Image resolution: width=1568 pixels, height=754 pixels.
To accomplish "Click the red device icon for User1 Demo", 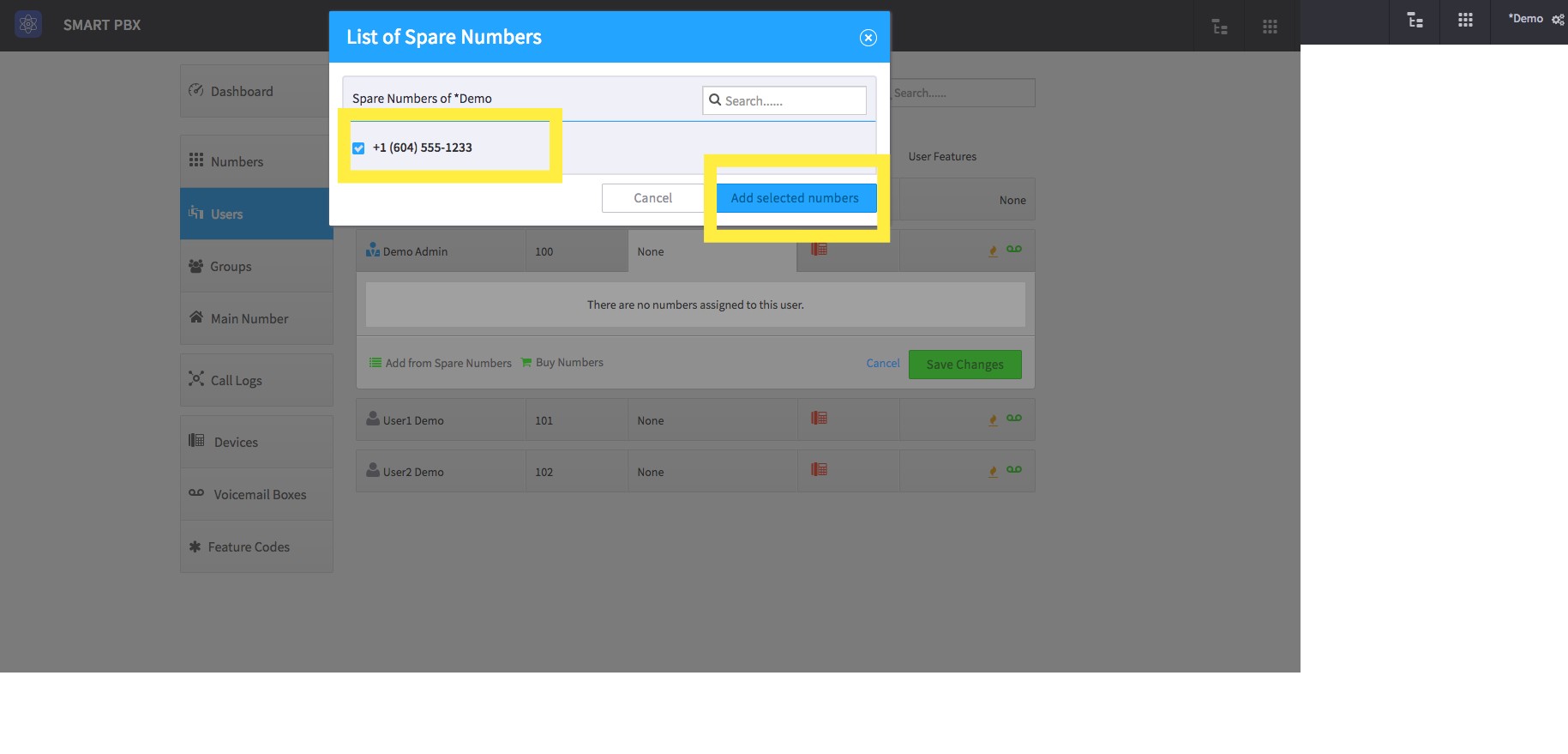I will pos(819,419).
